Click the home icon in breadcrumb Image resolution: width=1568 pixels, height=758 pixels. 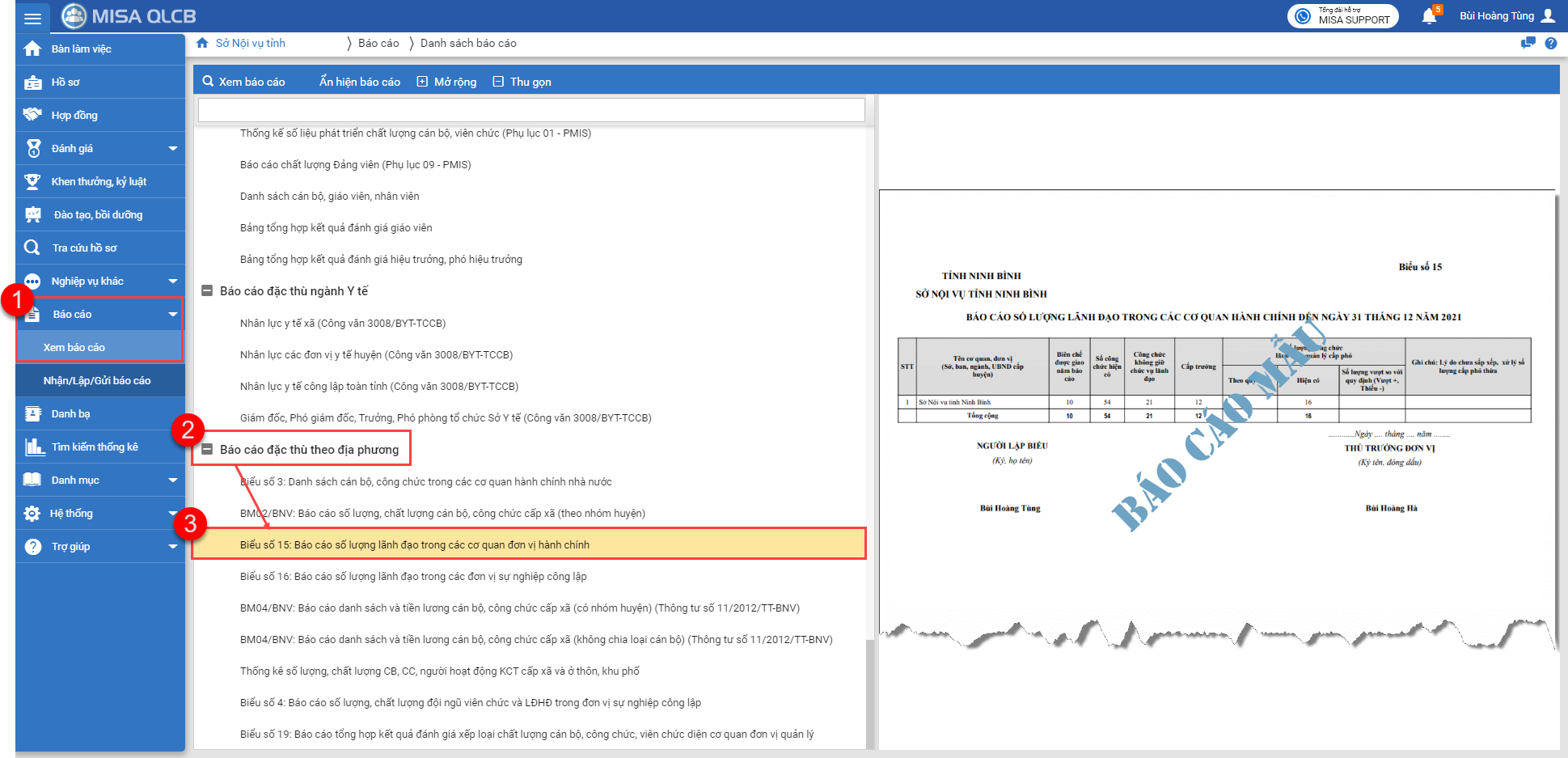[202, 44]
